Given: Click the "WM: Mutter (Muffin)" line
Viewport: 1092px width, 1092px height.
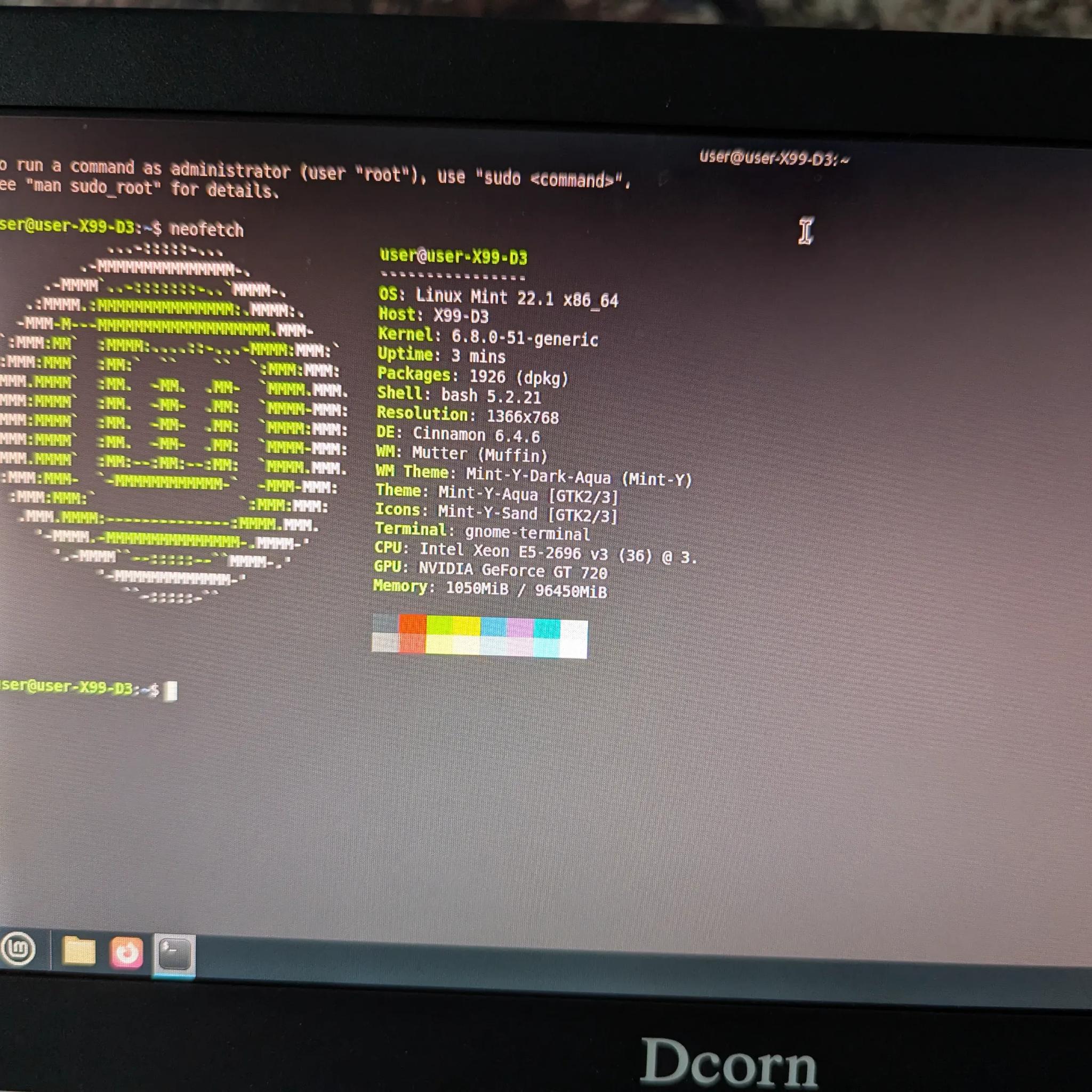Looking at the screenshot, I should 462,453.
